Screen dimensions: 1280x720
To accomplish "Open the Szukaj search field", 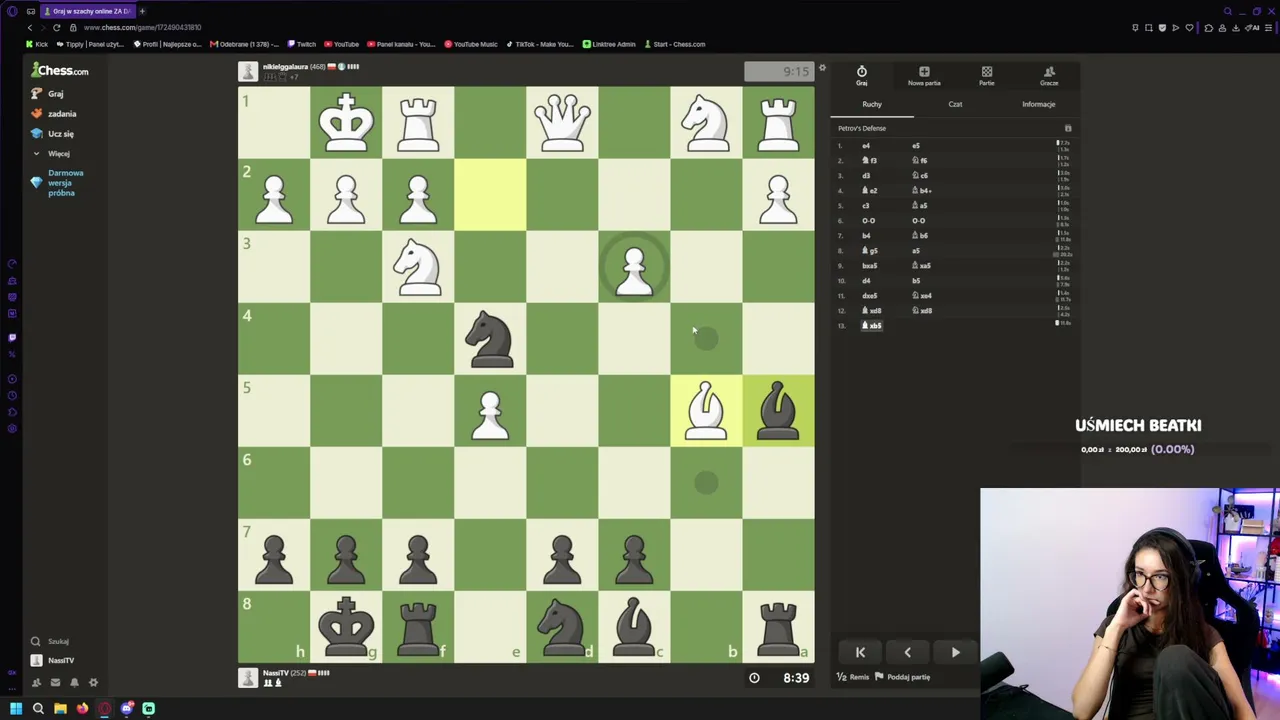I will pyautogui.click(x=52, y=641).
